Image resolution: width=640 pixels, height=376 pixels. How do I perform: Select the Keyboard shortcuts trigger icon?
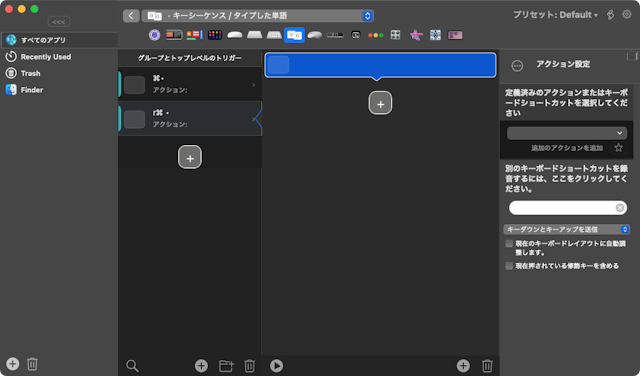[274, 35]
